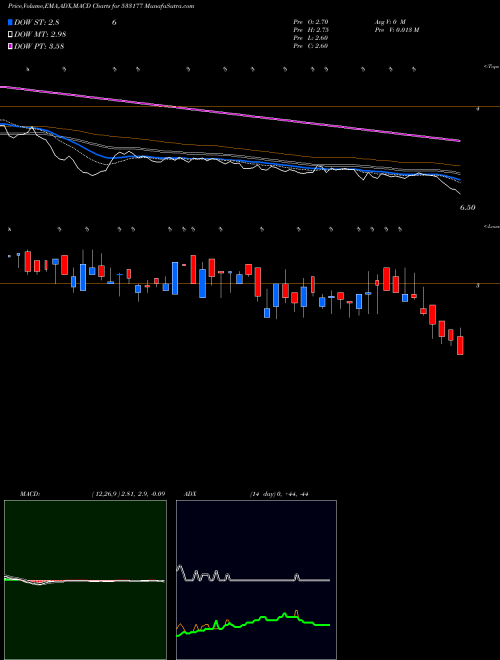The width and height of the screenshot is (500, 660).
Task: Click the 'Avg V: 0 M' volume text
Action: click(389, 21)
